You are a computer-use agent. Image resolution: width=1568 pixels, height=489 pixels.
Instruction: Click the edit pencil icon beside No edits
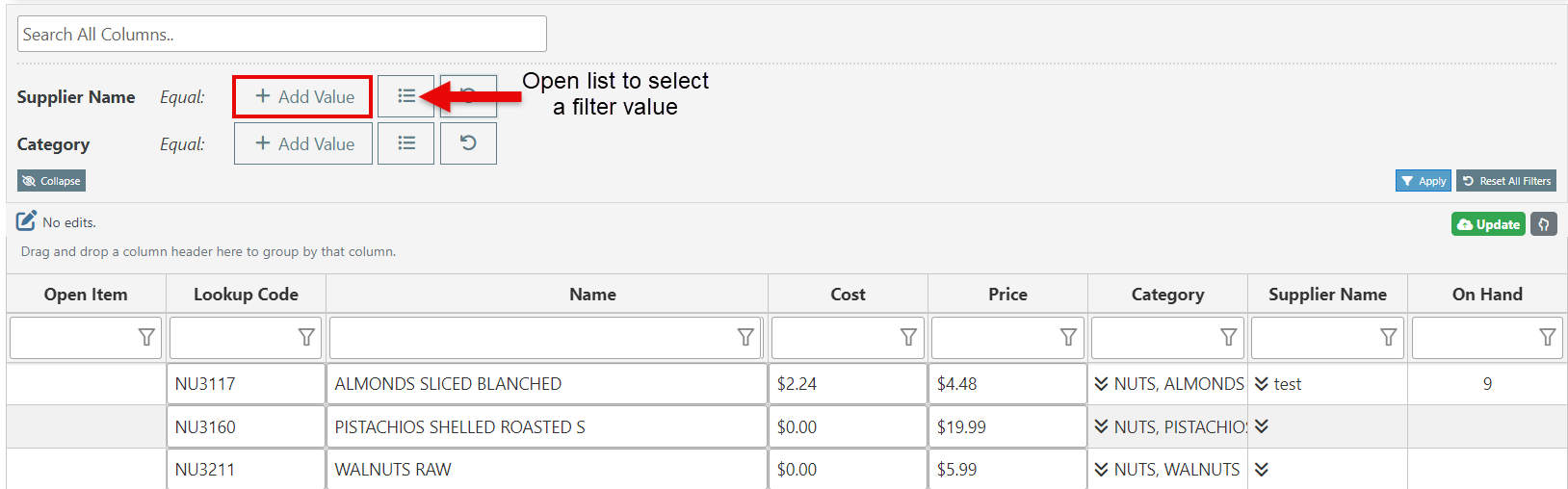tap(26, 221)
